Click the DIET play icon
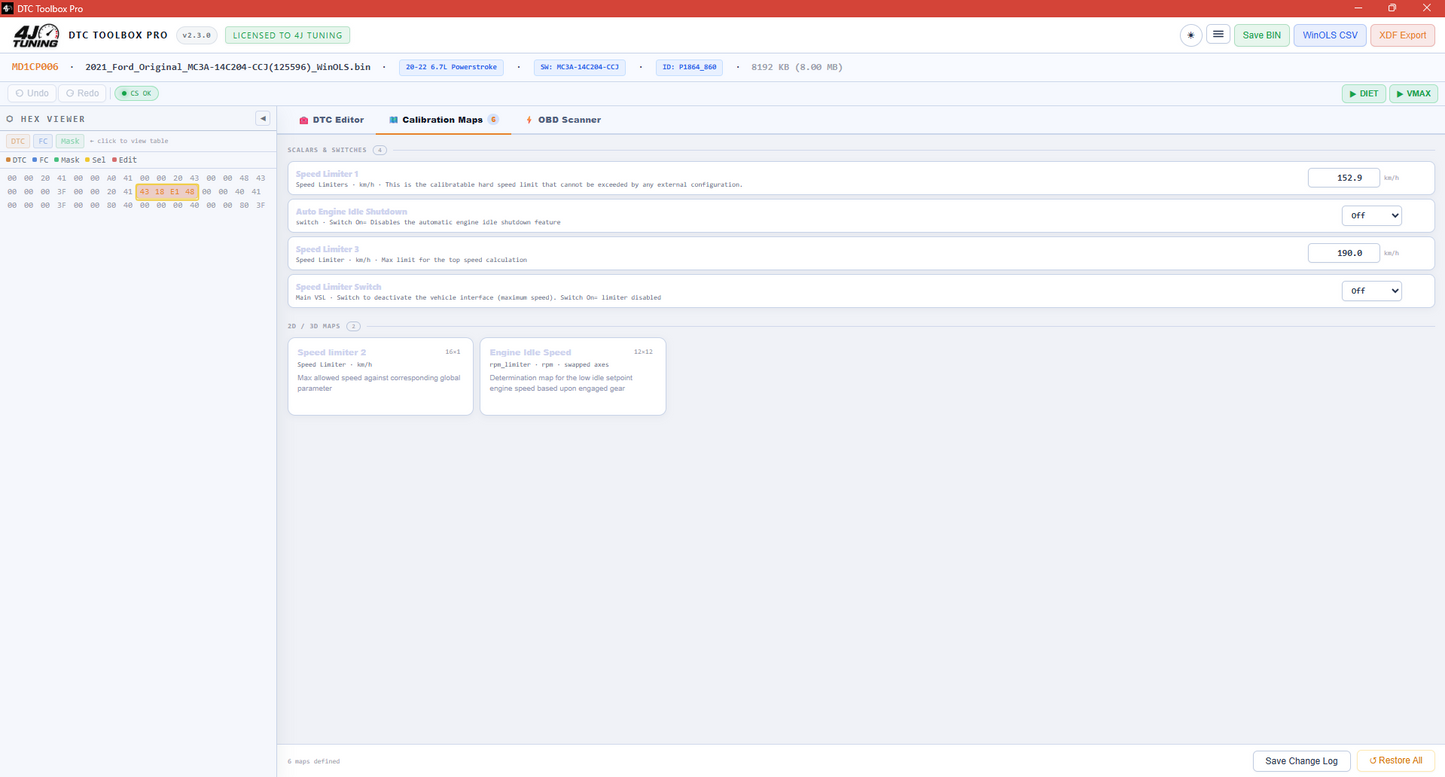The image size is (1445, 777). (x=1352, y=94)
